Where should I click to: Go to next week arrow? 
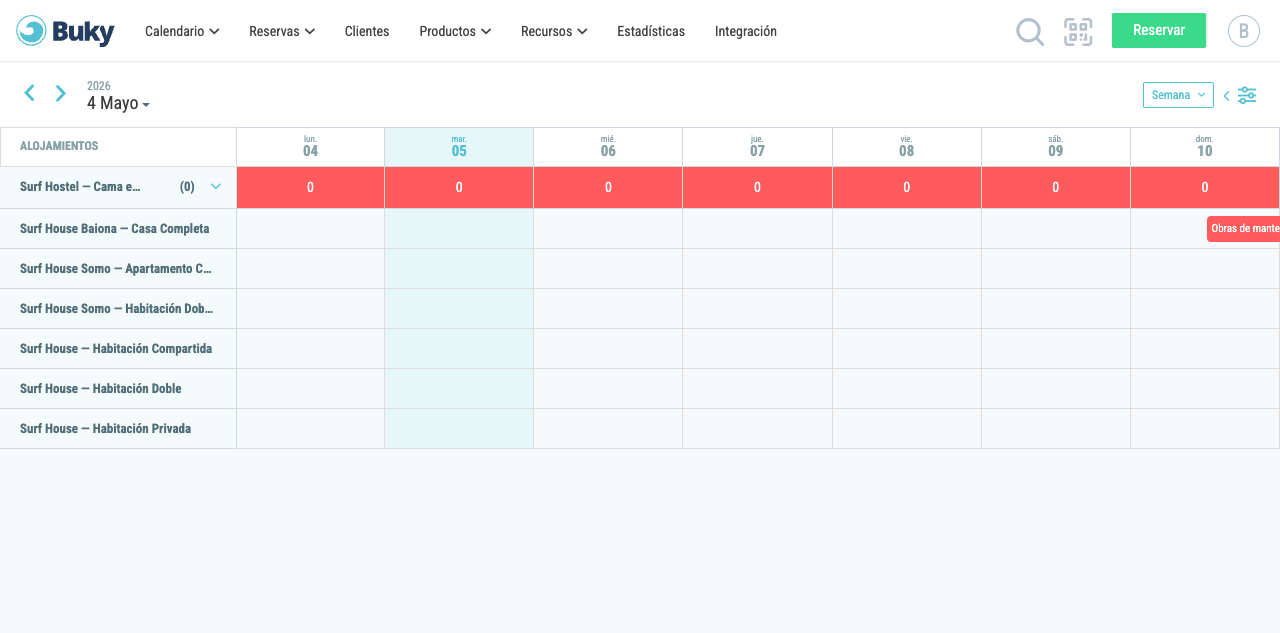tap(61, 93)
